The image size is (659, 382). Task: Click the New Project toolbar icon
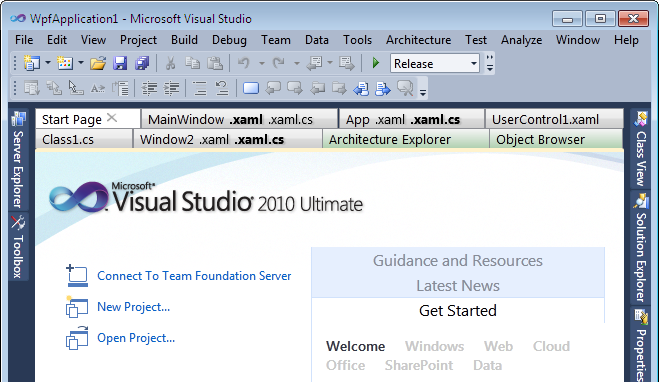click(32, 63)
